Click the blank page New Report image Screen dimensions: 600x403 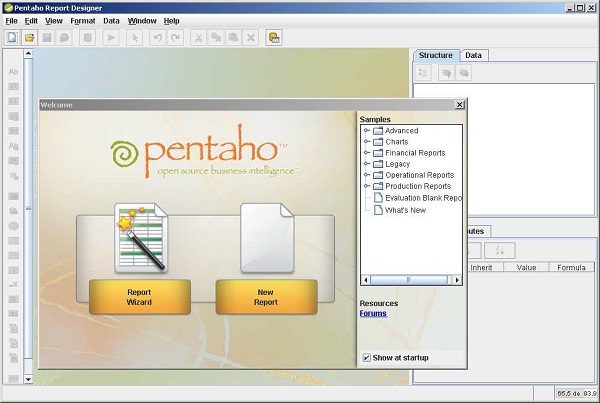click(267, 238)
